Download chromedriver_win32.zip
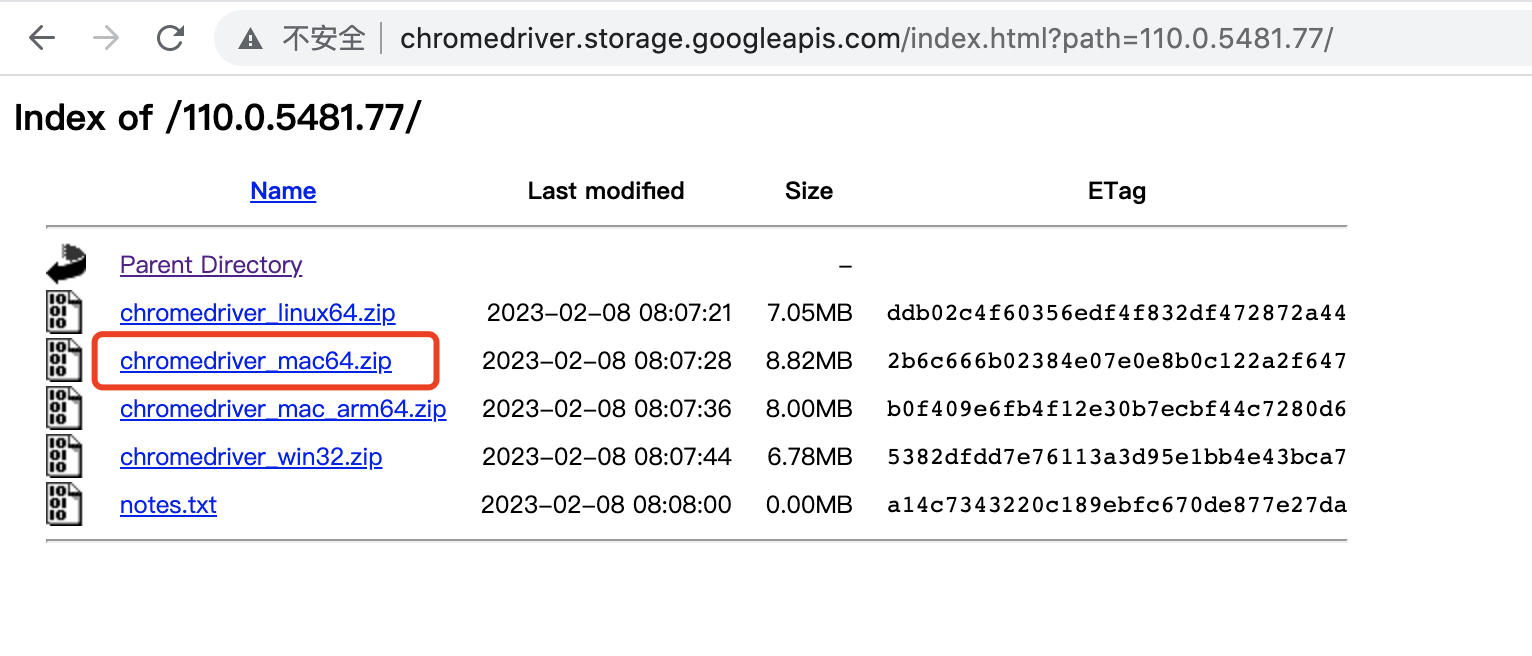Image resolution: width=1532 pixels, height=656 pixels. click(251, 457)
